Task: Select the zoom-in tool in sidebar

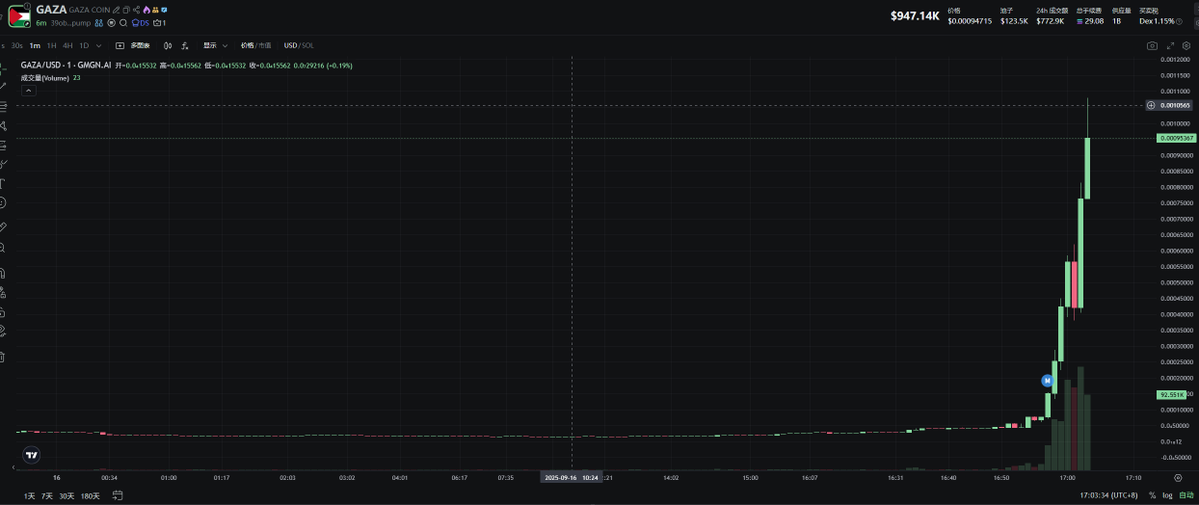Action: 4,248
